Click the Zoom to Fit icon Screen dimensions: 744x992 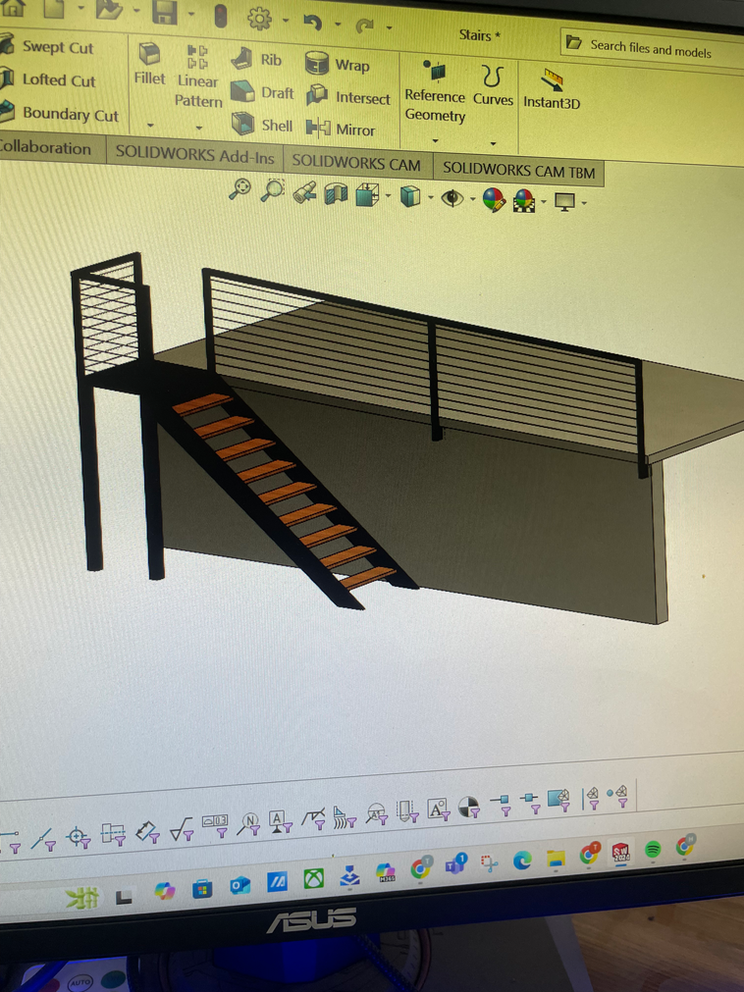(x=240, y=189)
